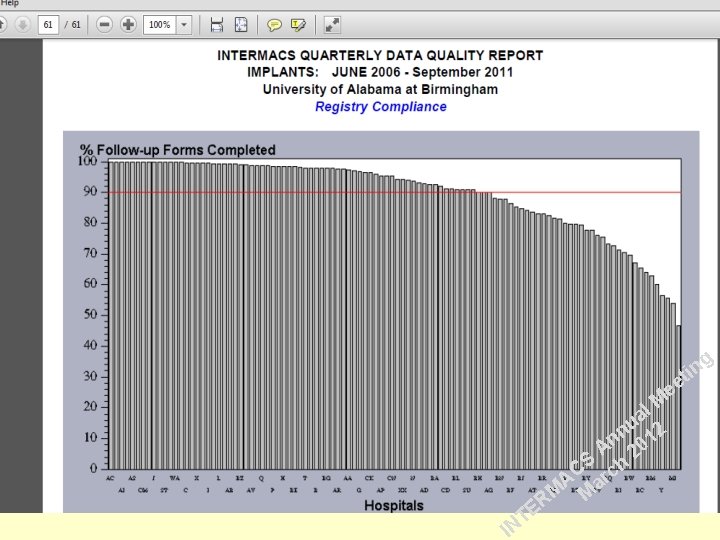720x540 pixels.
Task: Click the 100 y-axis label
Action: 87,161
